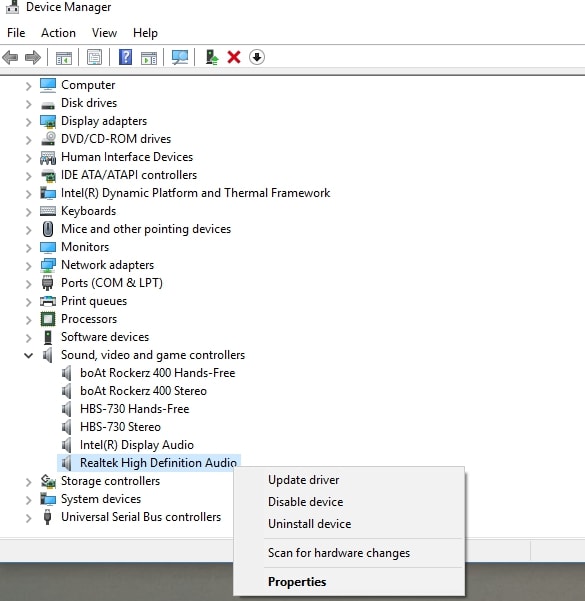
Task: Click the Print queues printer icon
Action: point(48,301)
